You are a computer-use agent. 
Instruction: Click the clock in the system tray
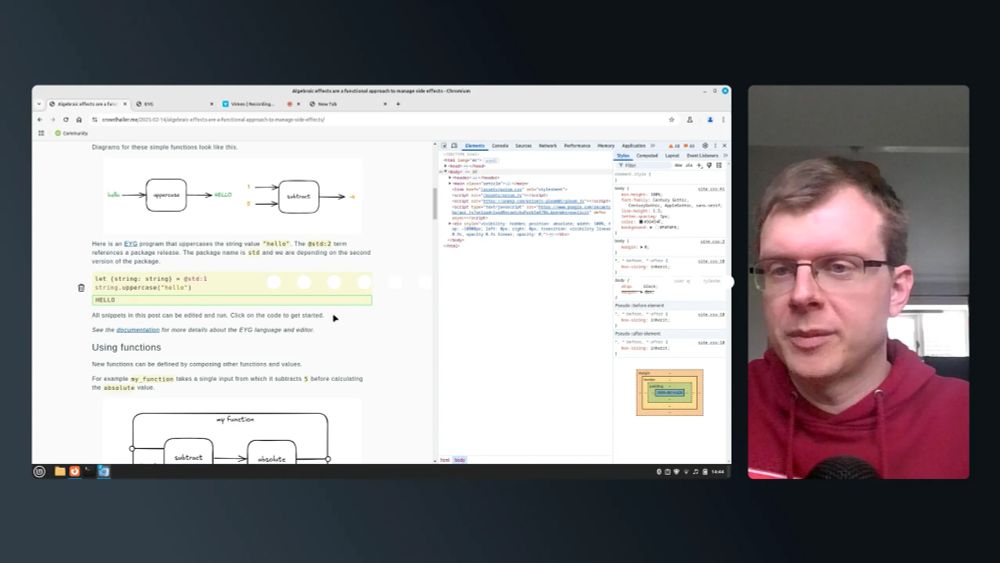click(x=717, y=472)
